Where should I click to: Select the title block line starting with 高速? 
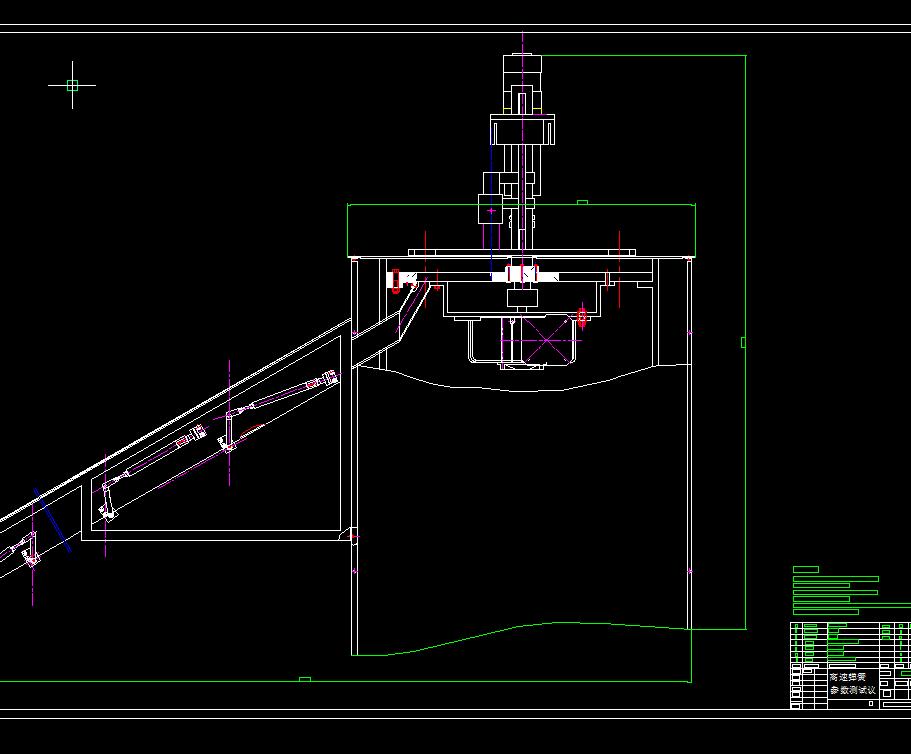(x=848, y=677)
